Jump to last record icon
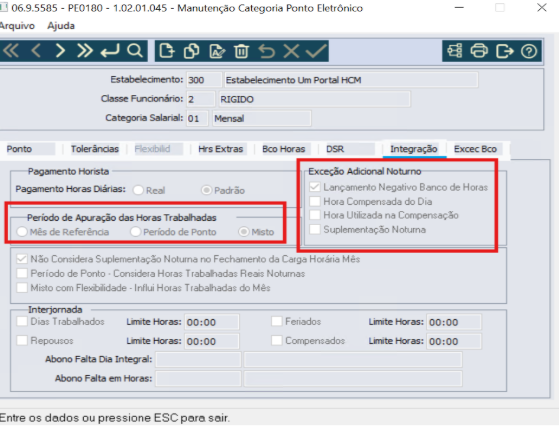The width and height of the screenshot is (559, 427). click(85, 51)
